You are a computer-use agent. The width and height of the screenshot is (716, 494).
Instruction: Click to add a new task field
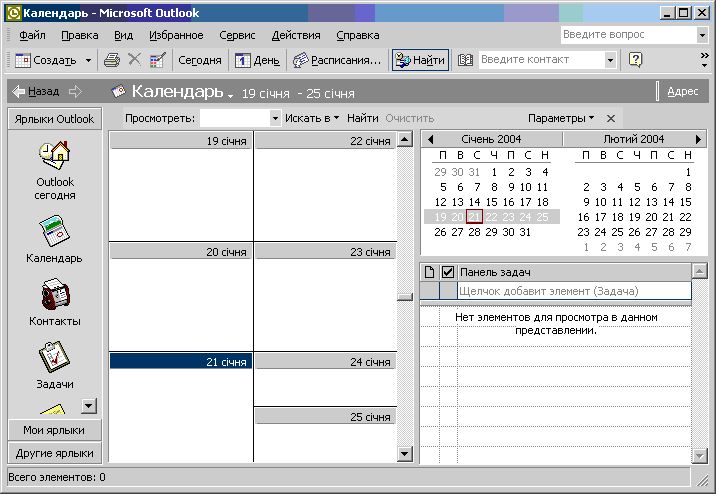(574, 291)
